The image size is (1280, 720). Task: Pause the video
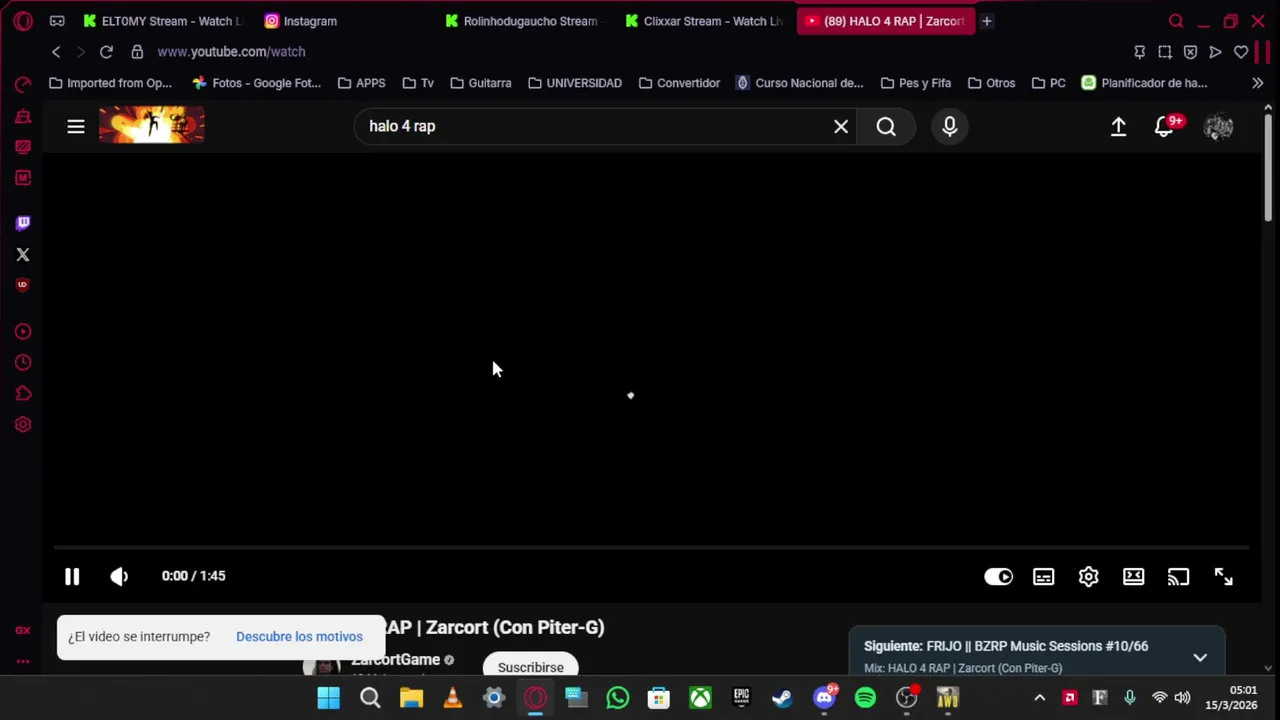[x=72, y=576]
